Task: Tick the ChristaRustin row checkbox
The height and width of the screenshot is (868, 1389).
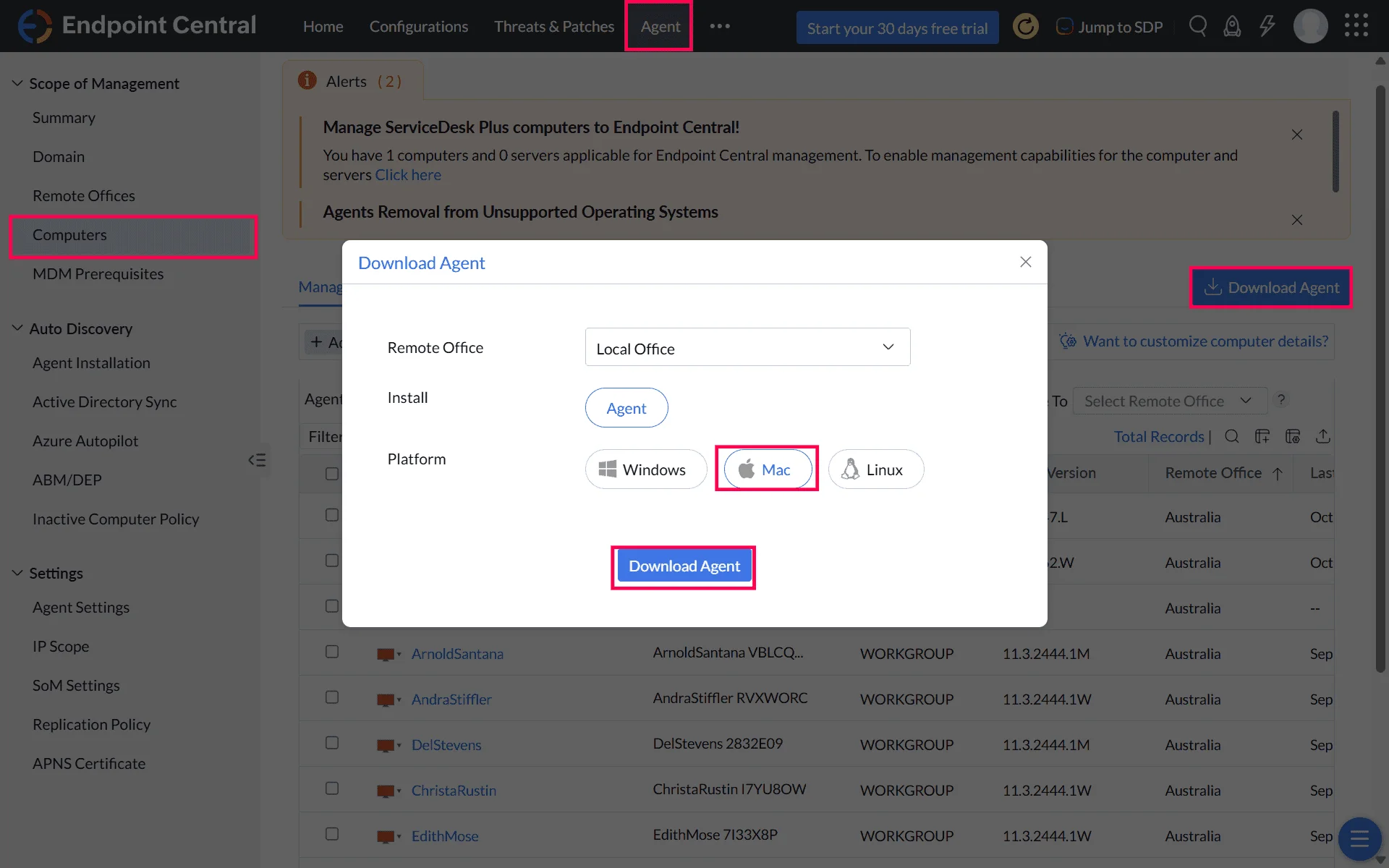Action: coord(332,788)
